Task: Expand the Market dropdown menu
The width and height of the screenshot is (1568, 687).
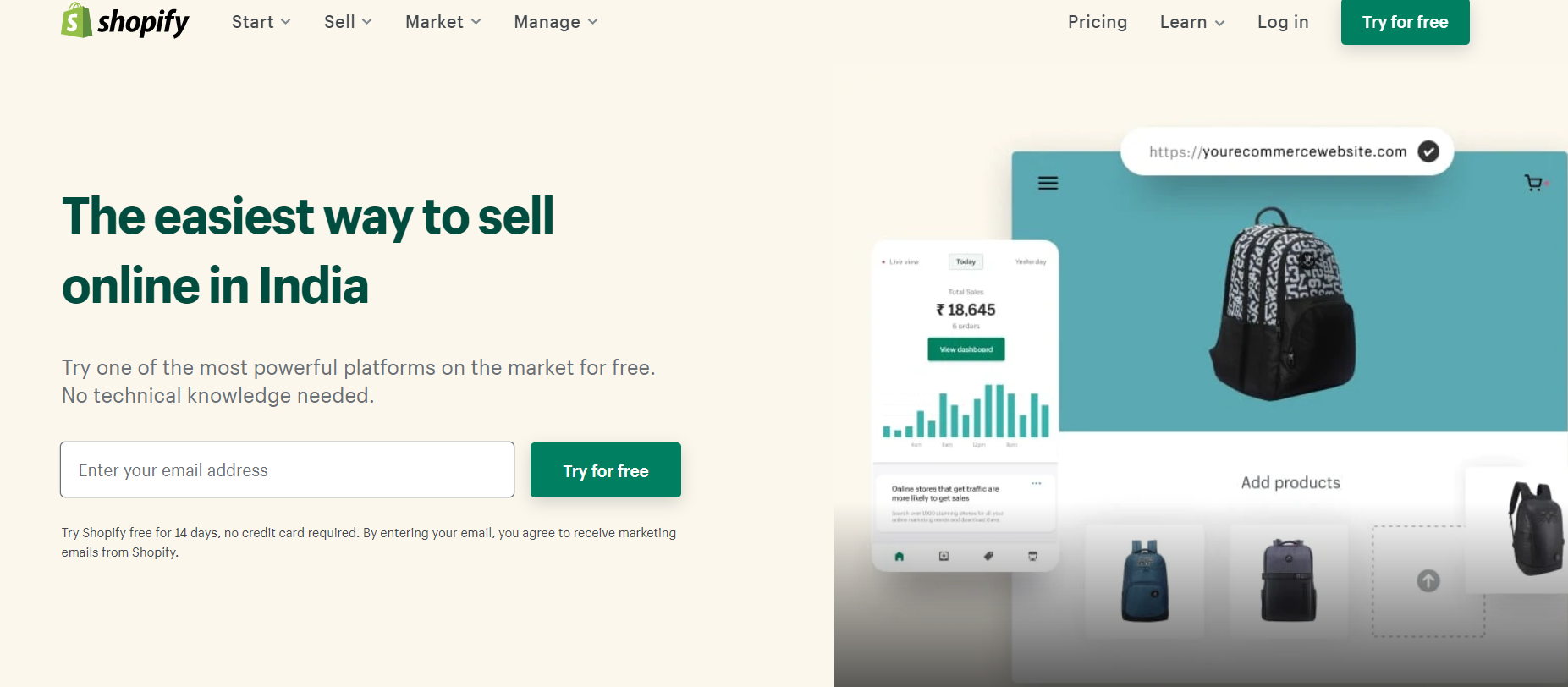Action: pyautogui.click(x=443, y=22)
